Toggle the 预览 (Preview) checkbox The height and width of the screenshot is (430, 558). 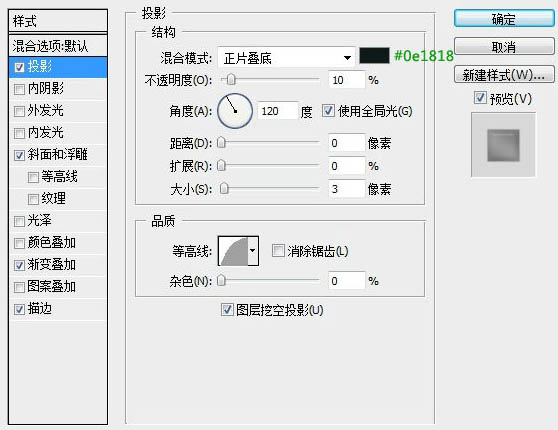coord(480,98)
